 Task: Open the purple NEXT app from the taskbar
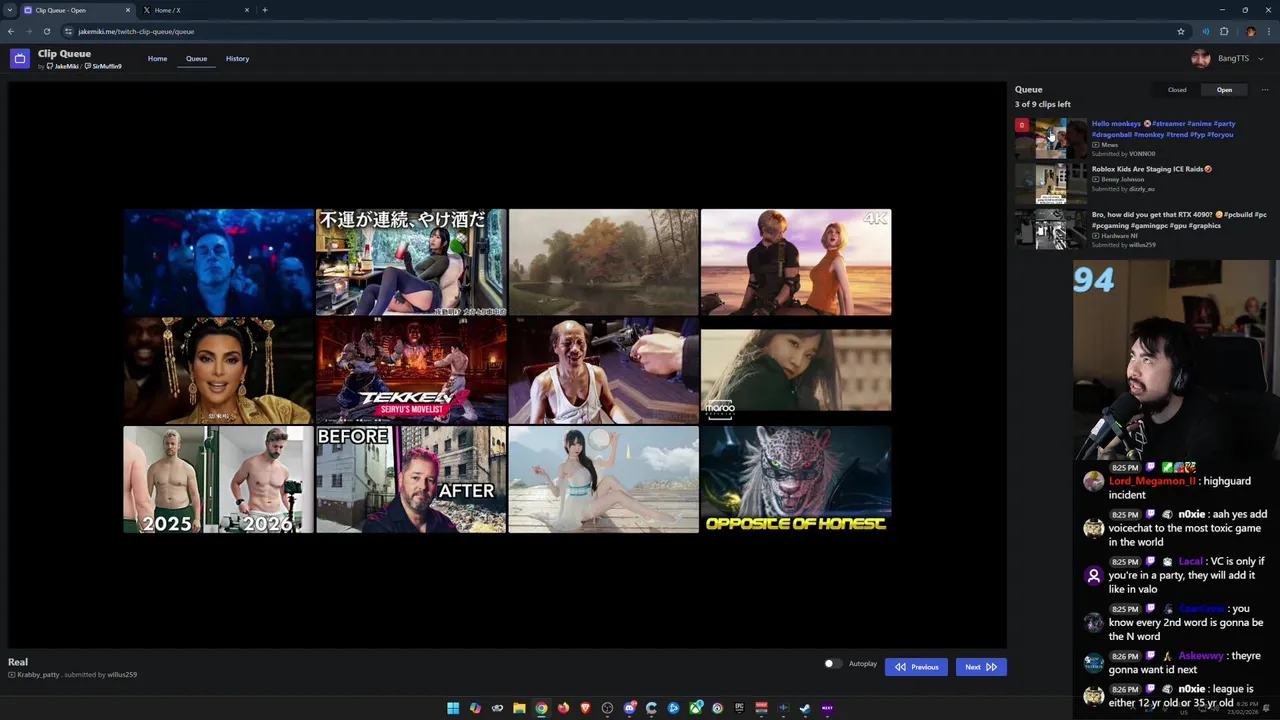click(827, 708)
